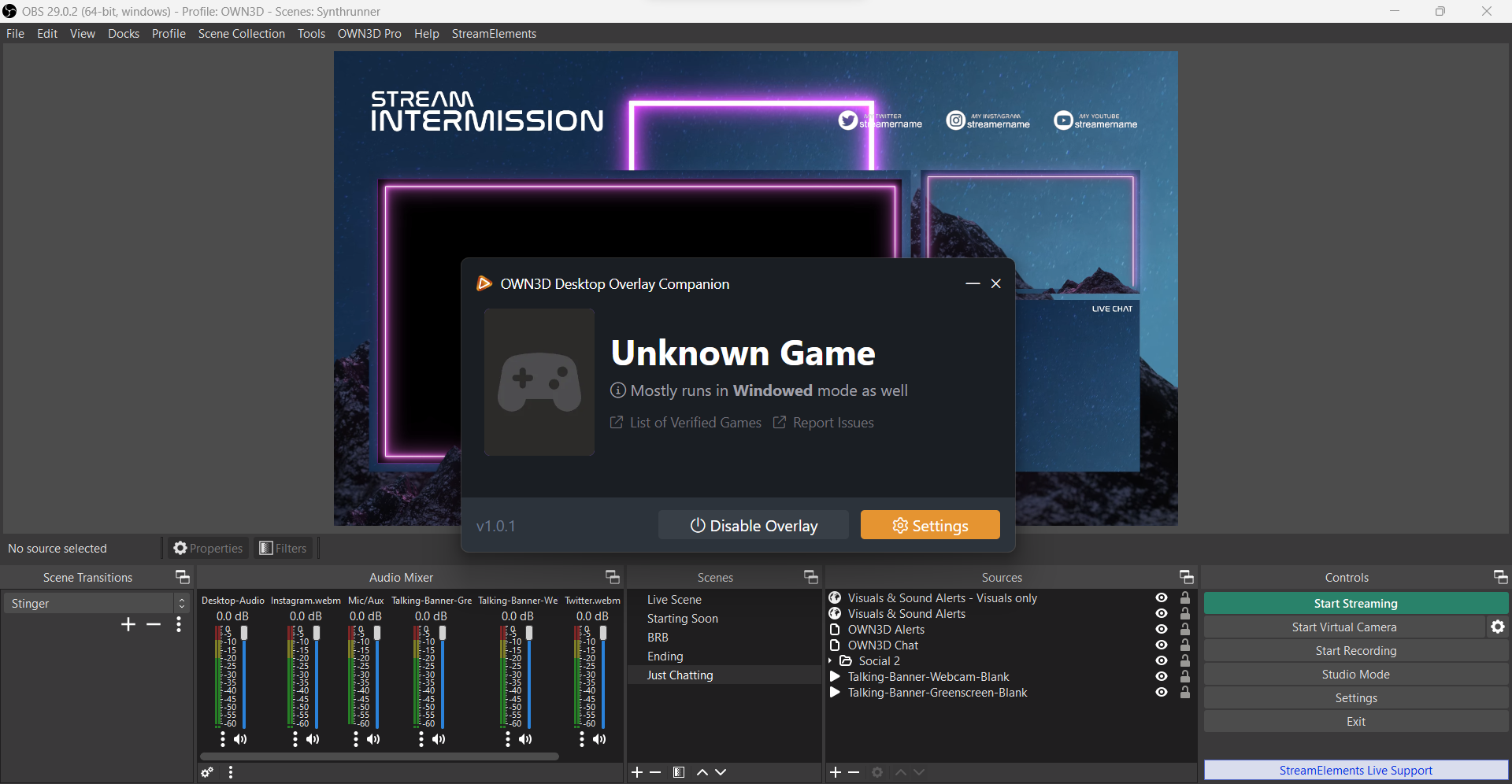1512x784 pixels.
Task: Hide Talking-Banner-Greenscreen-Blank source
Action: (x=1161, y=693)
